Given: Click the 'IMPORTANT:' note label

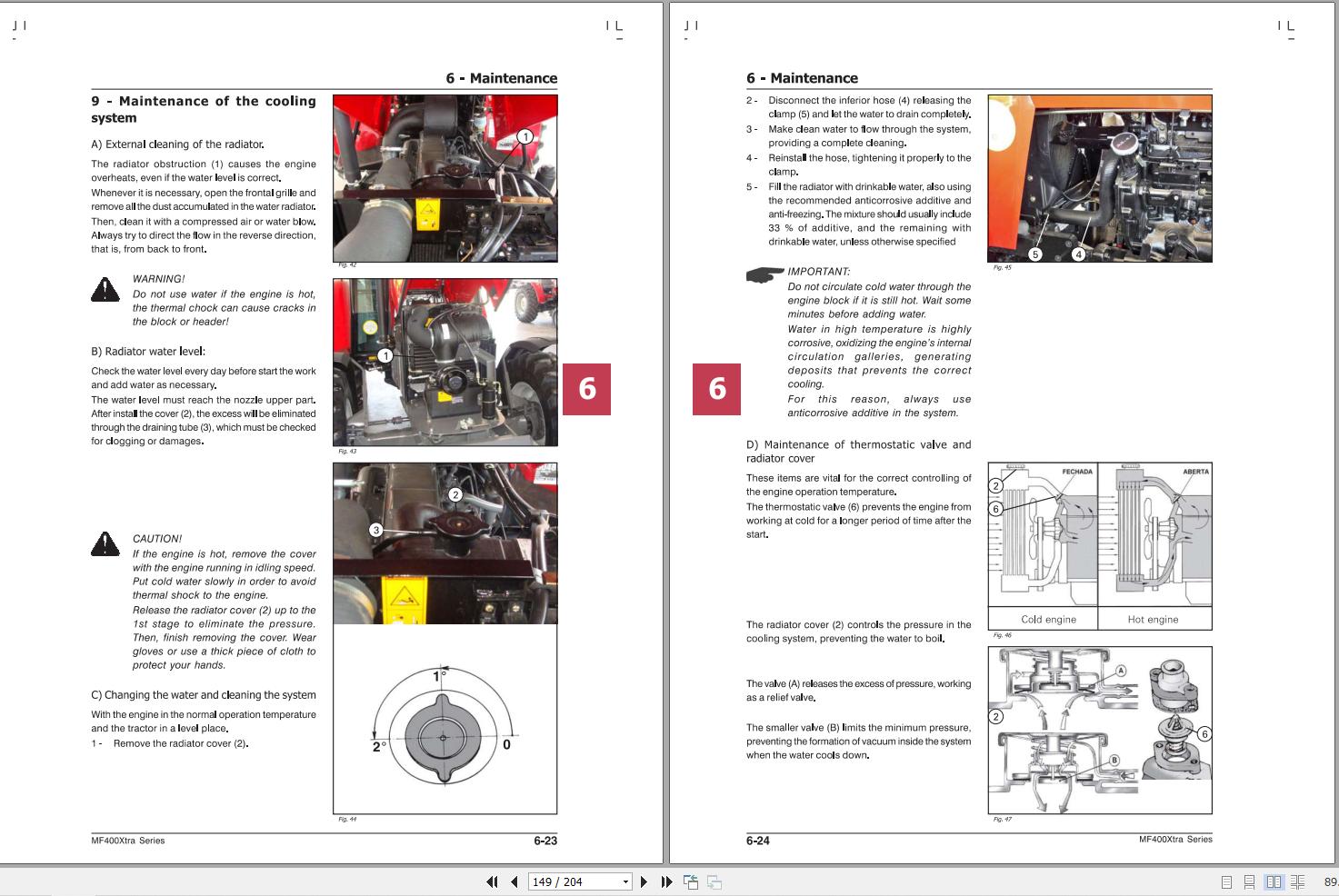Looking at the screenshot, I should 819,272.
